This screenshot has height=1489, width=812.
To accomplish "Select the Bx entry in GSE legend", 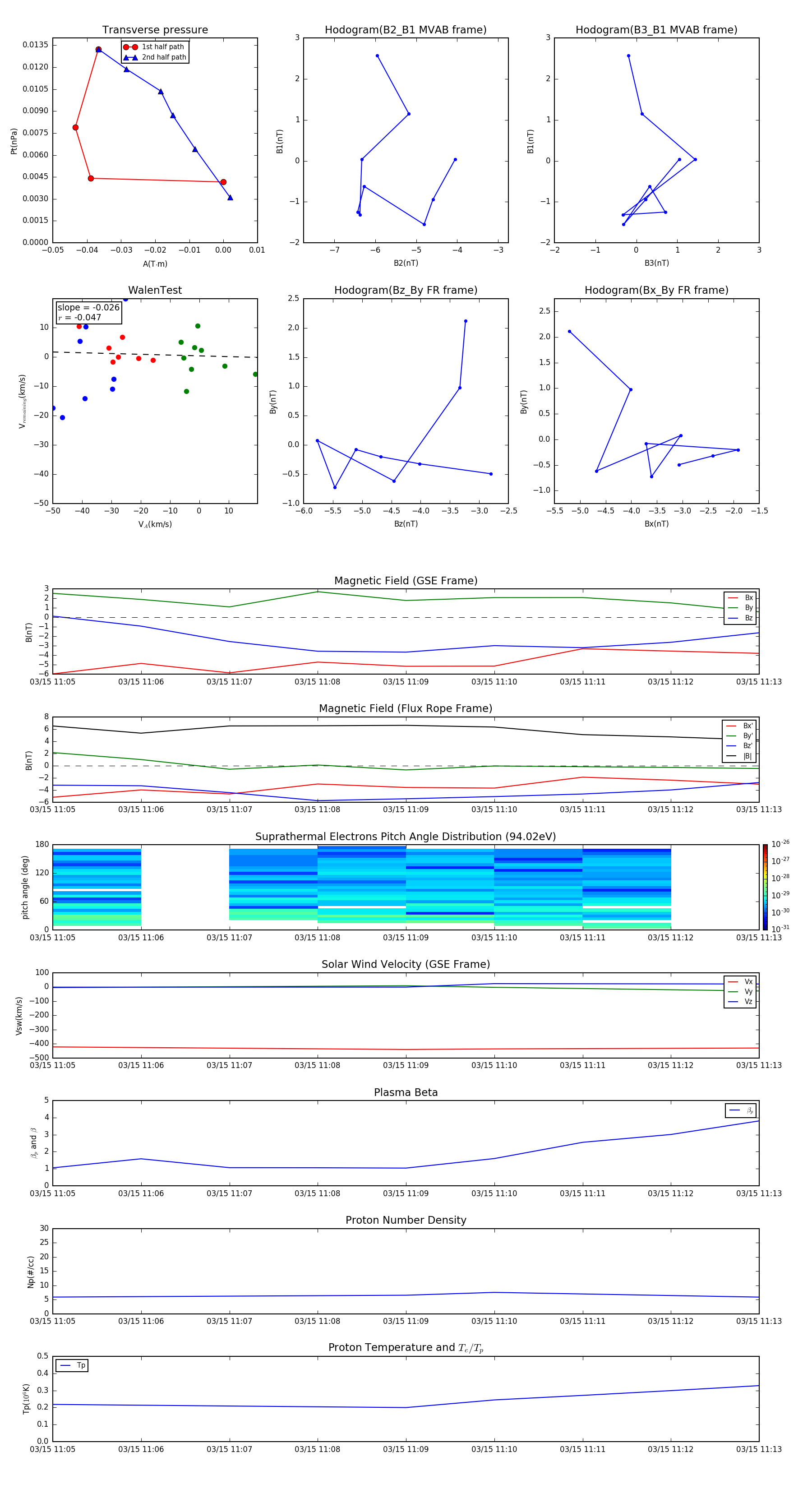I will tap(740, 598).
